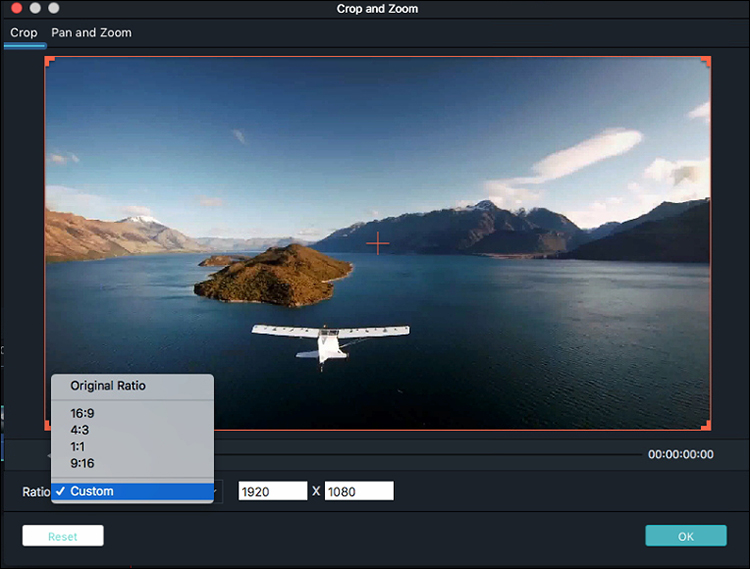Viewport: 750px width, 569px height.
Task: Close the Crop and Zoom window
Action: tap(17, 8)
